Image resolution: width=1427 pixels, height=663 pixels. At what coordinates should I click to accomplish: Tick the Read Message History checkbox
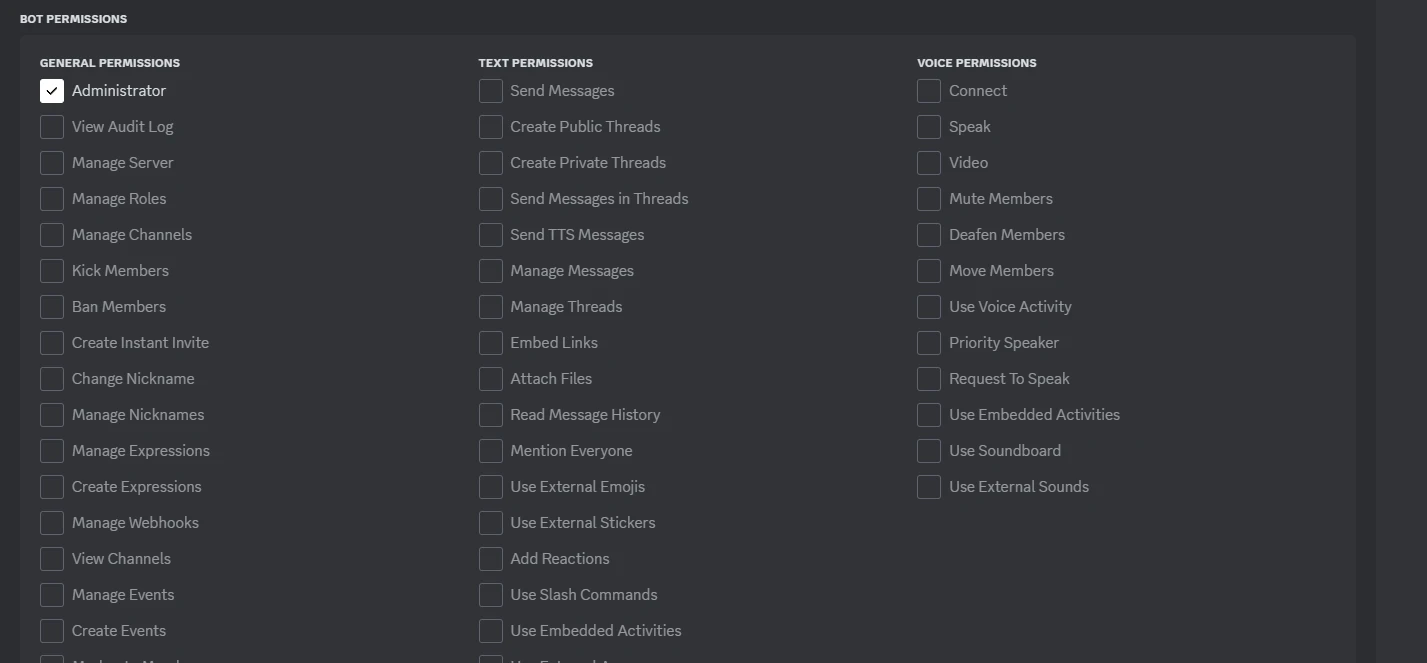tap(491, 415)
